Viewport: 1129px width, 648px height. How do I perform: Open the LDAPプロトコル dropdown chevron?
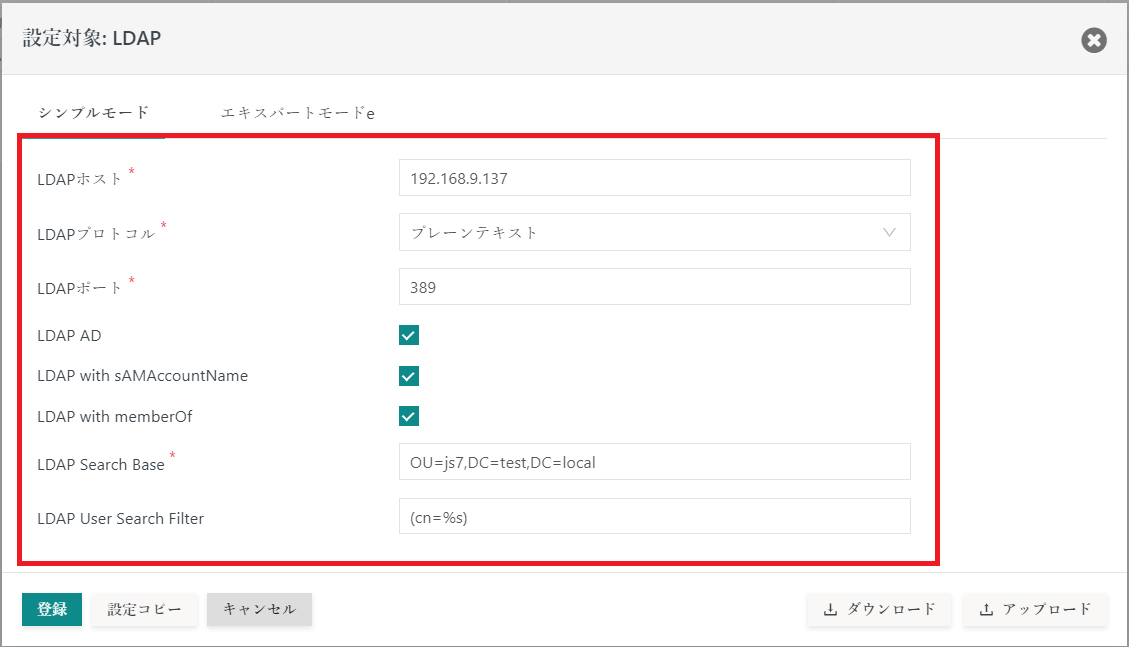point(890,232)
